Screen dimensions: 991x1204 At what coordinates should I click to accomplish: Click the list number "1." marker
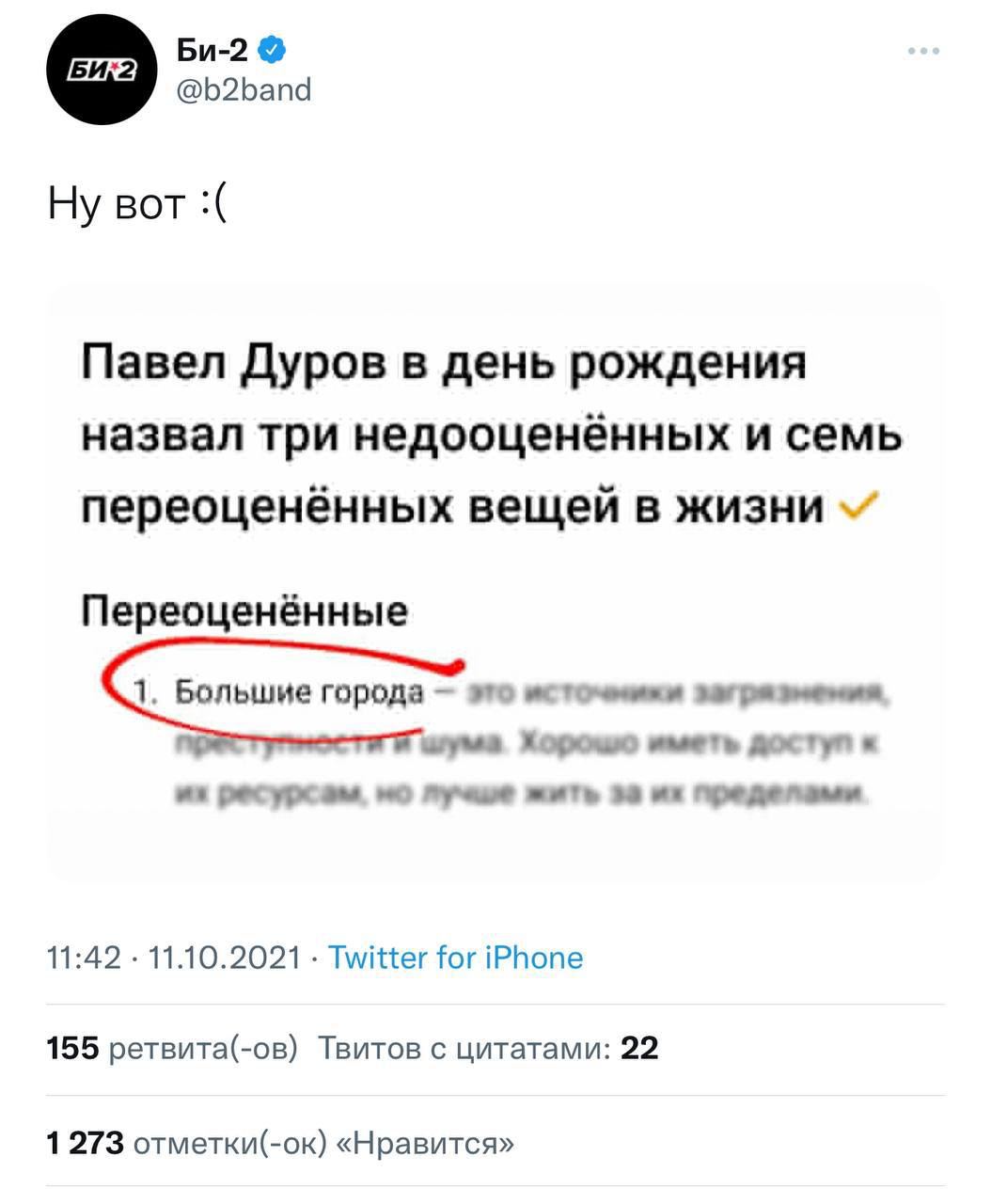click(143, 694)
